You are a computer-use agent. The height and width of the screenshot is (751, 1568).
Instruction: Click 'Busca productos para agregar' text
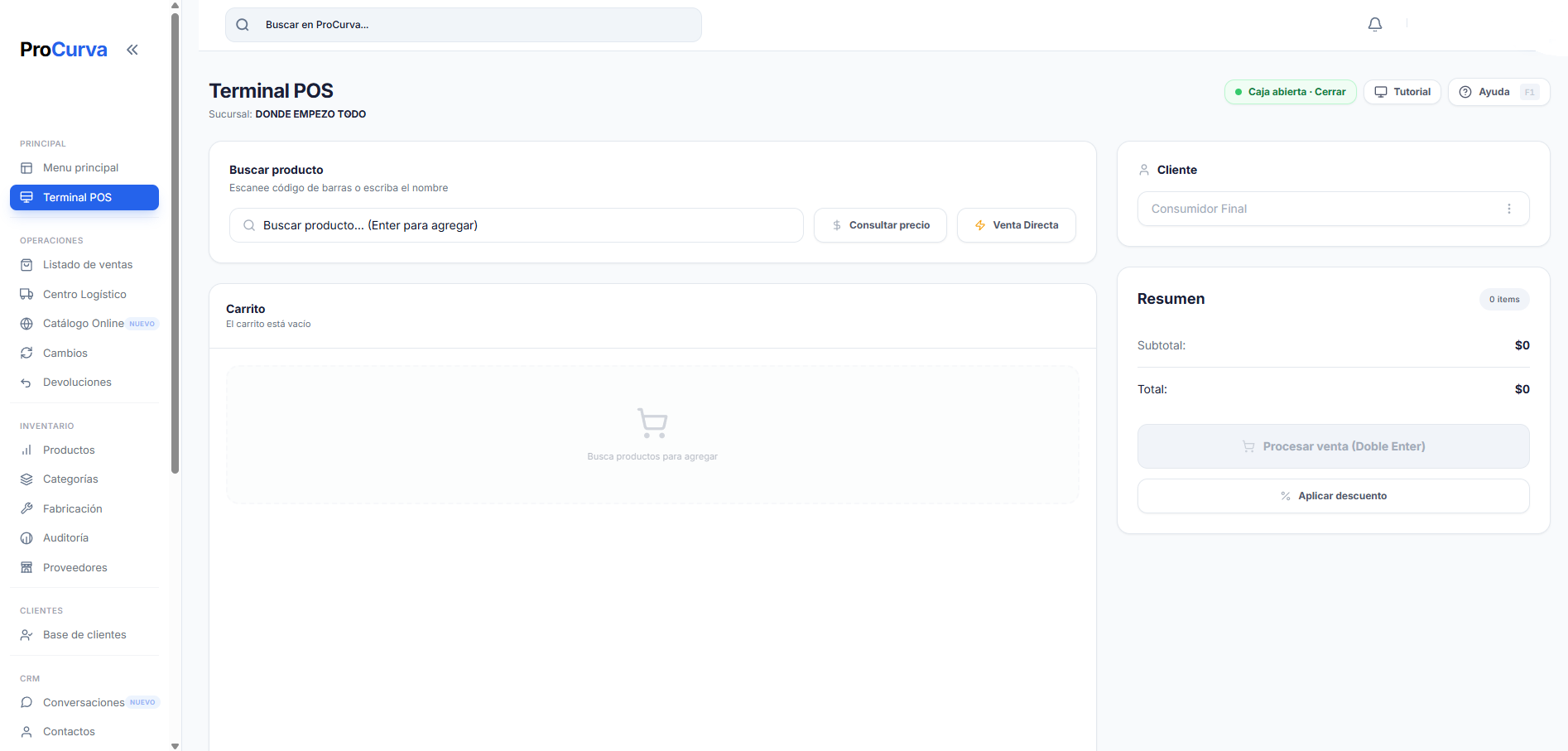(652, 457)
